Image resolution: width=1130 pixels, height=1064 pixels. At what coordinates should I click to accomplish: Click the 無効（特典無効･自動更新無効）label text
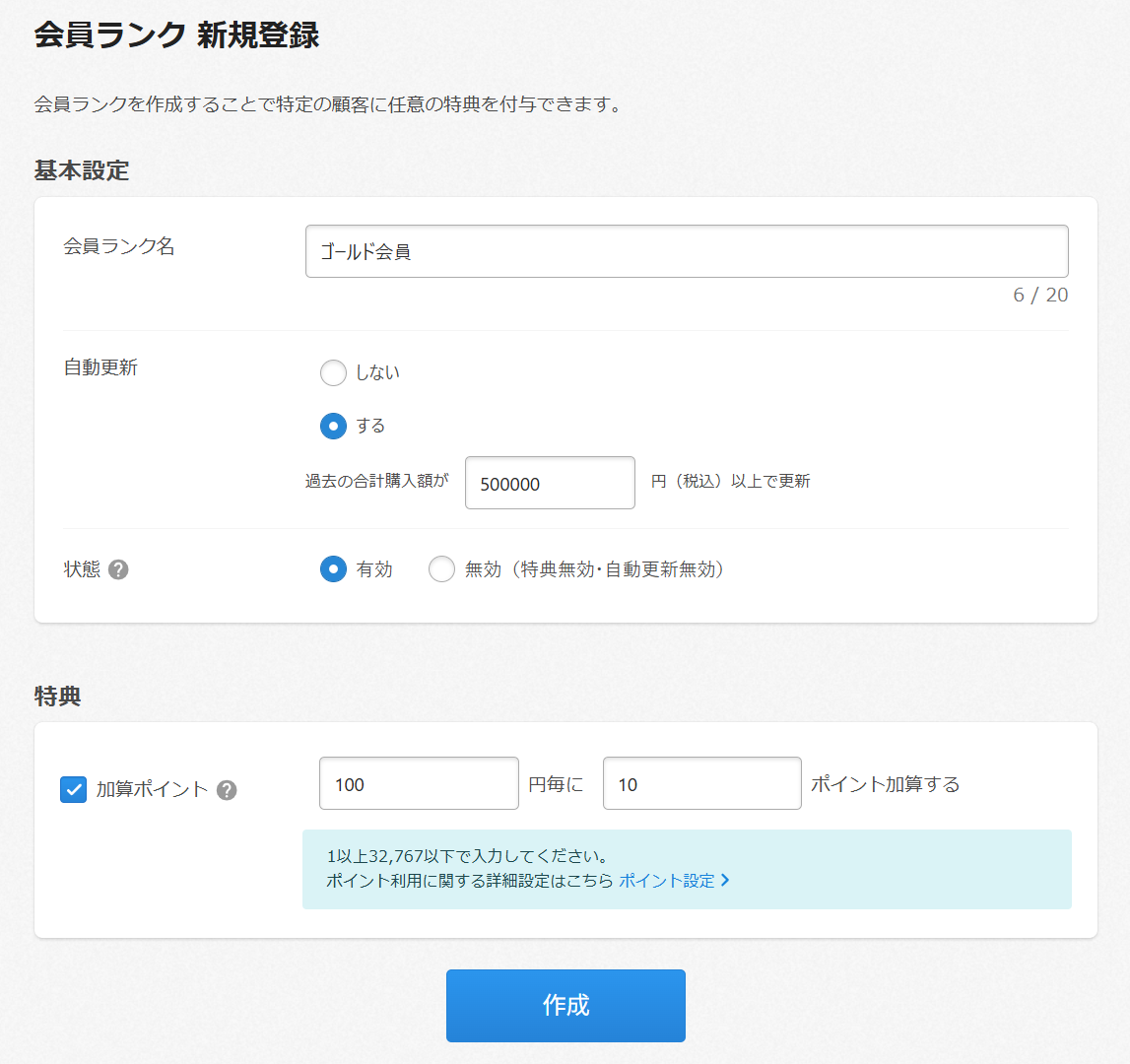595,569
